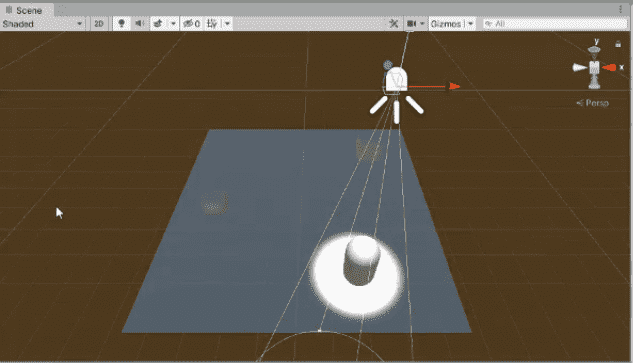Click the lock icon on orientation gizmo
Screen dimensions: 633x363
click(618, 44)
